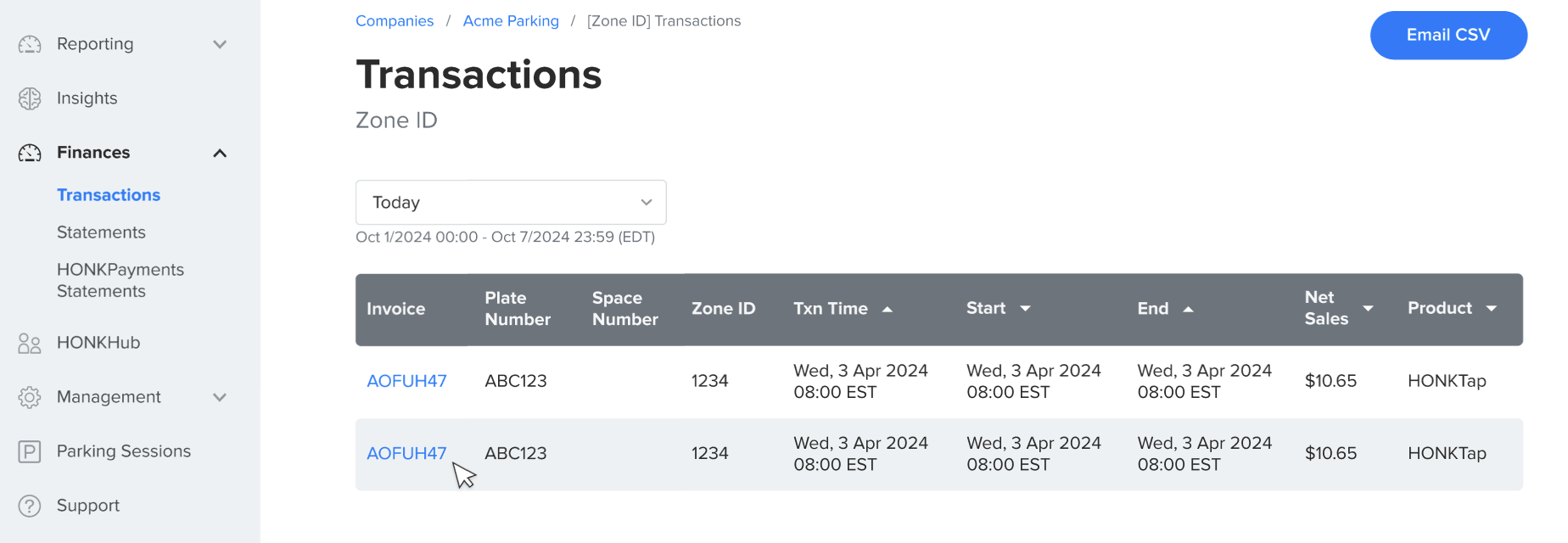Collapse the Finances section chevron

pos(221,153)
